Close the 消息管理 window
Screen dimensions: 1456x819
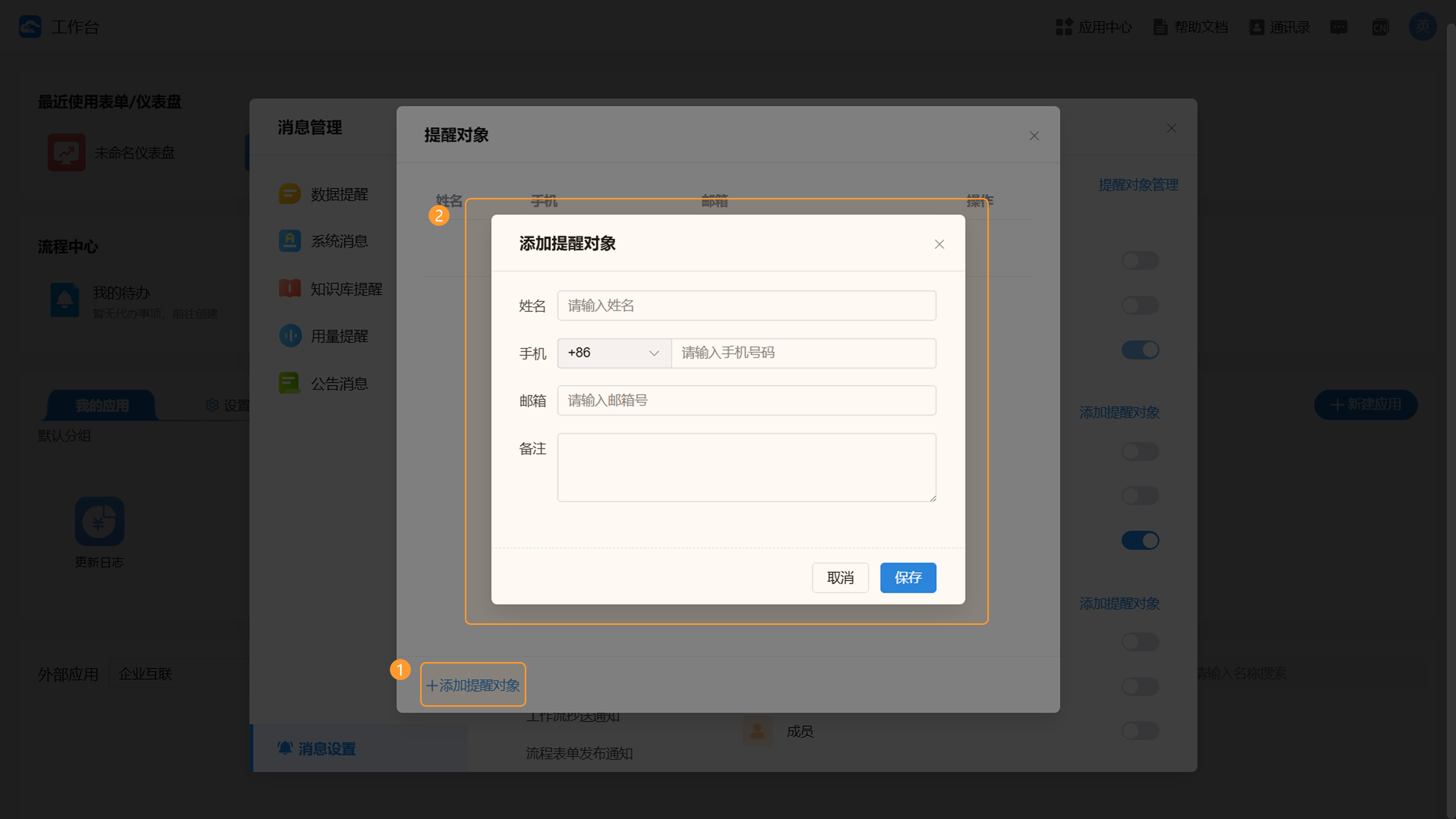(1172, 128)
